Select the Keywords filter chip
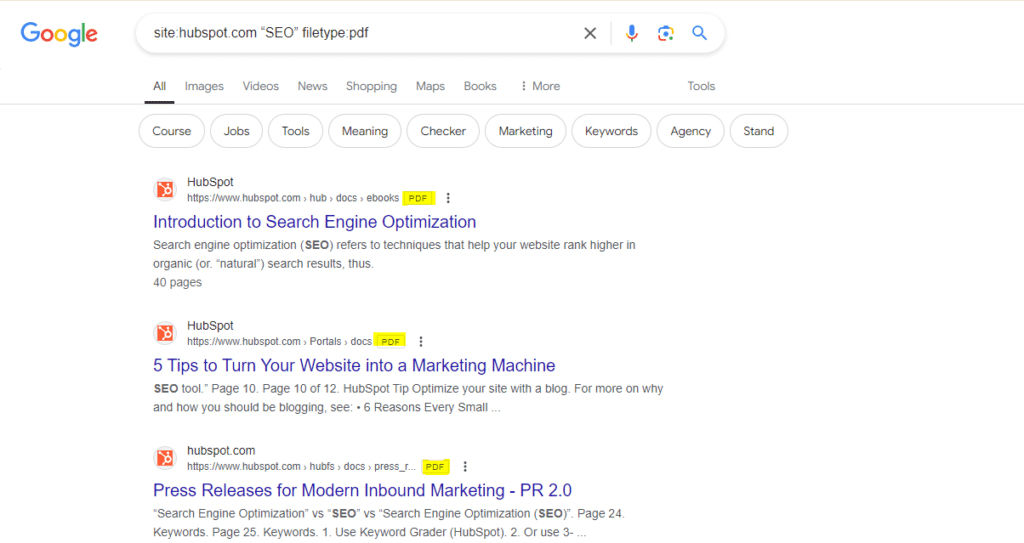Screen dimensions: 1024x543 click(611, 131)
